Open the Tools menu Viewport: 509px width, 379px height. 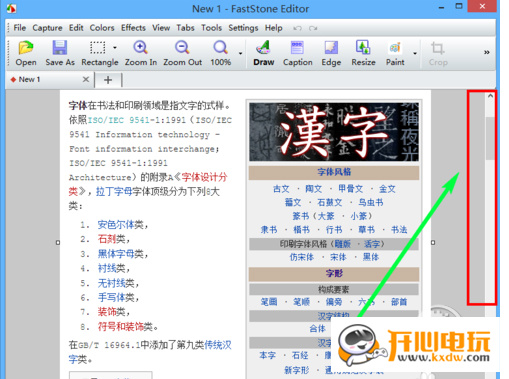[x=211, y=28]
